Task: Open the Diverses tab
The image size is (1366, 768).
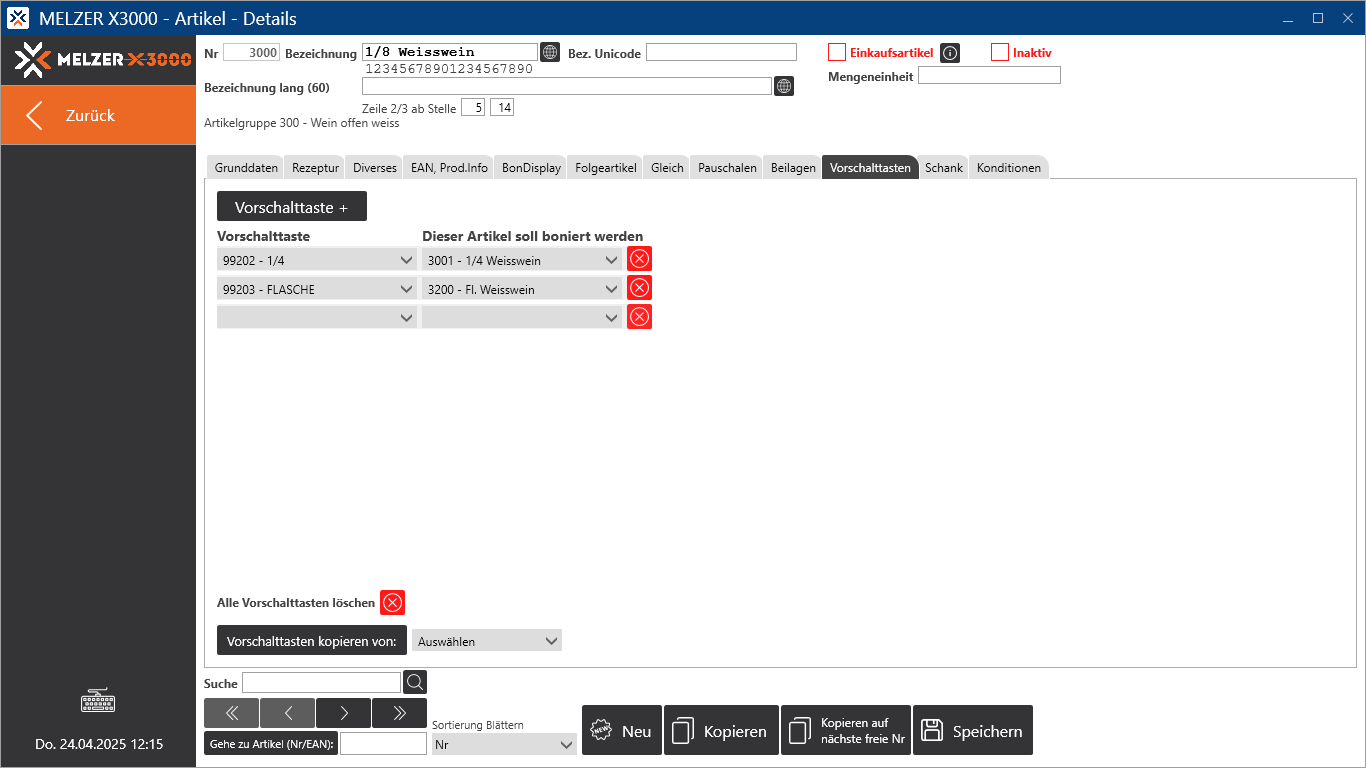Action: (x=375, y=168)
